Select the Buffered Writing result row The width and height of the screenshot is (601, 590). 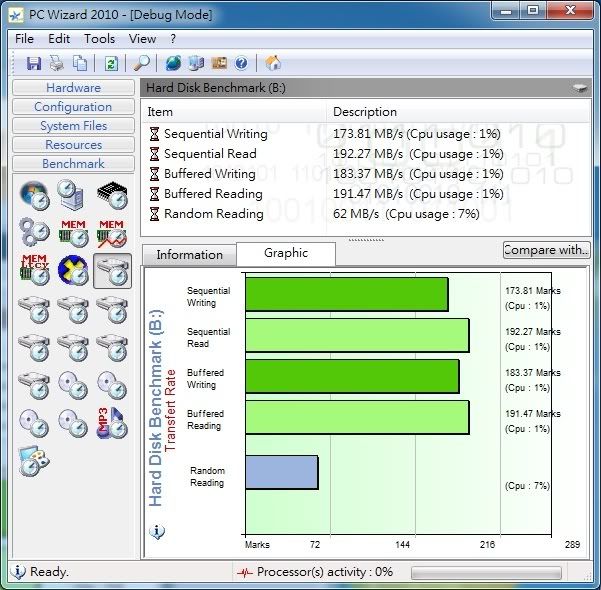366,174
